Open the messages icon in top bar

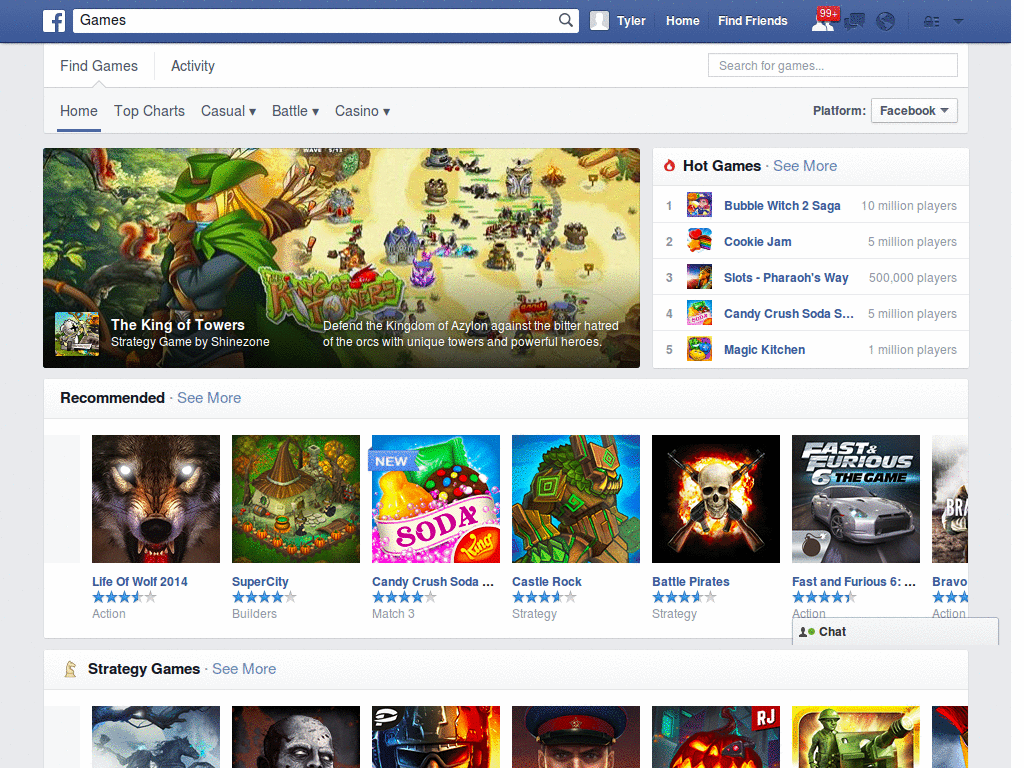854,22
